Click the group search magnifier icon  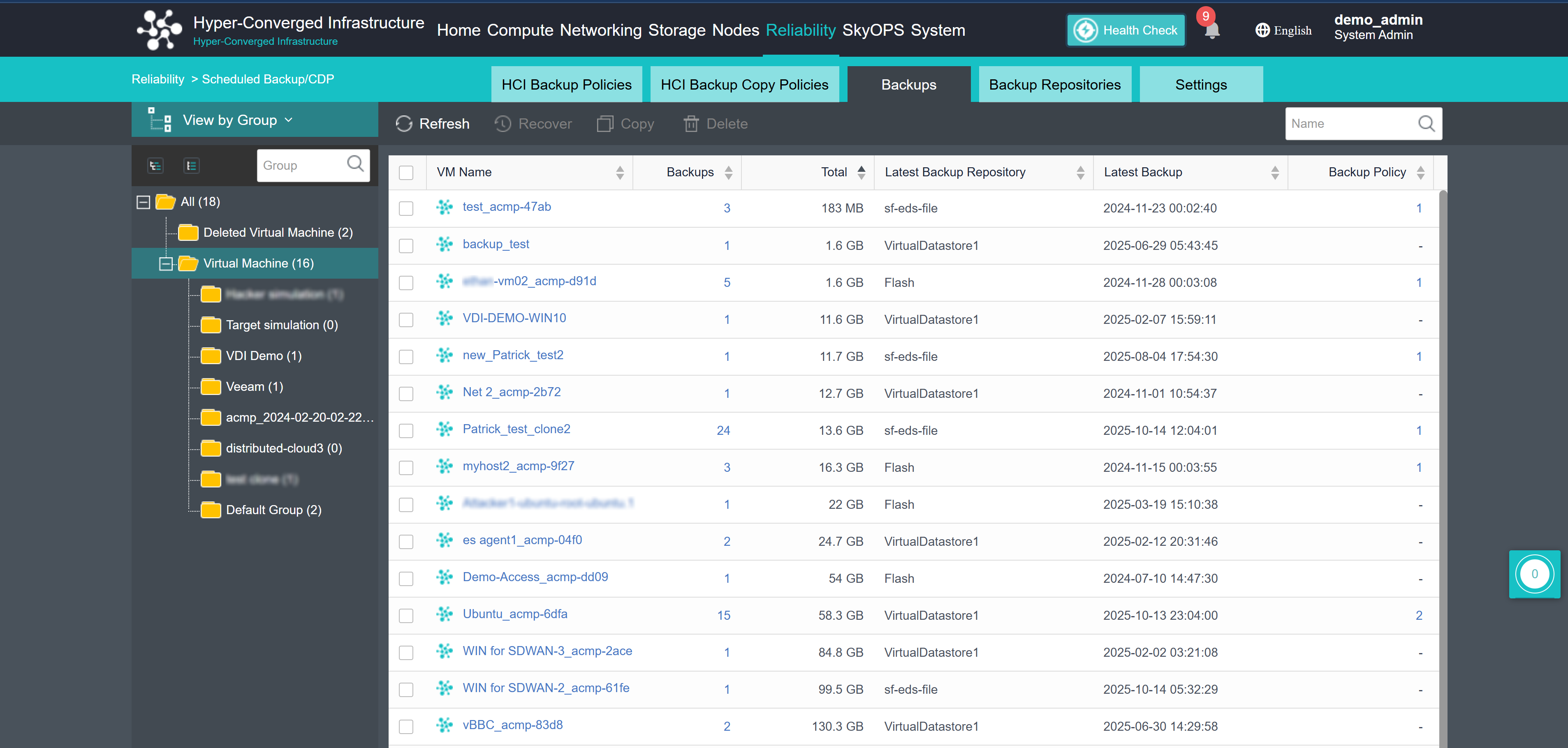click(x=355, y=164)
